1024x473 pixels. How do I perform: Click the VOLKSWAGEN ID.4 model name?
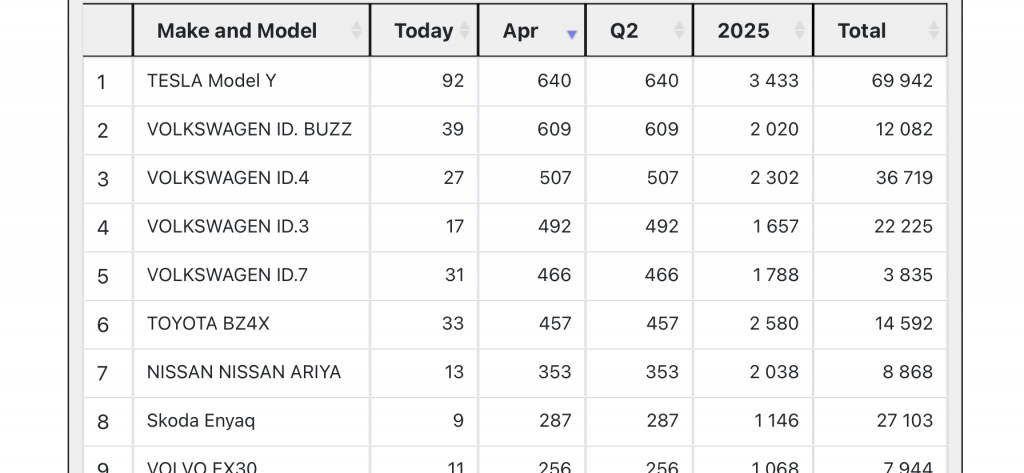[x=228, y=178]
